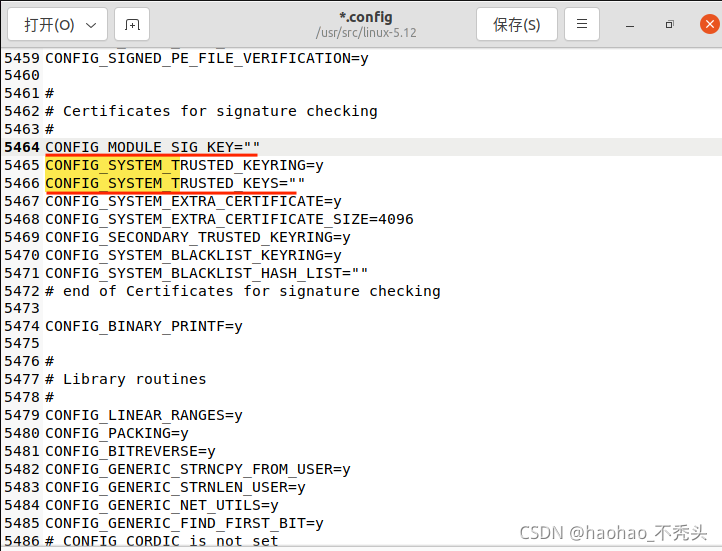Click the CONFIG_BITREVERSE=y line
Image resolution: width=722 pixels, height=551 pixels.
130,451
